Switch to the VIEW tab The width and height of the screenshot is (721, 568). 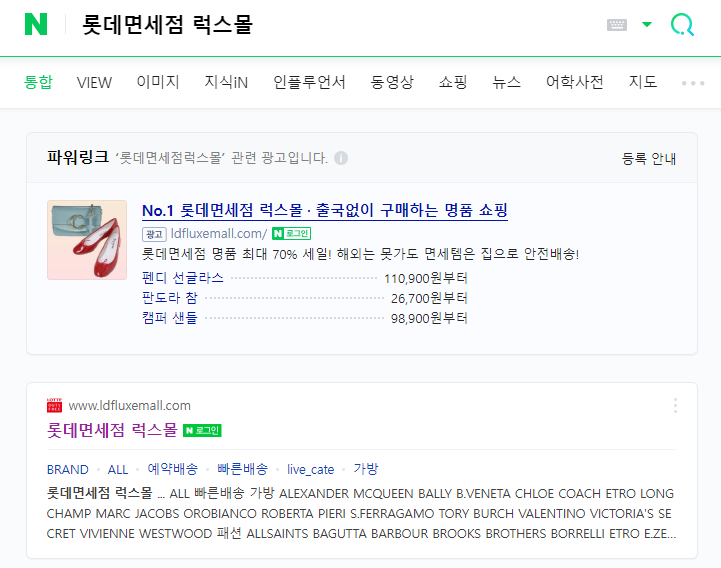pos(94,83)
